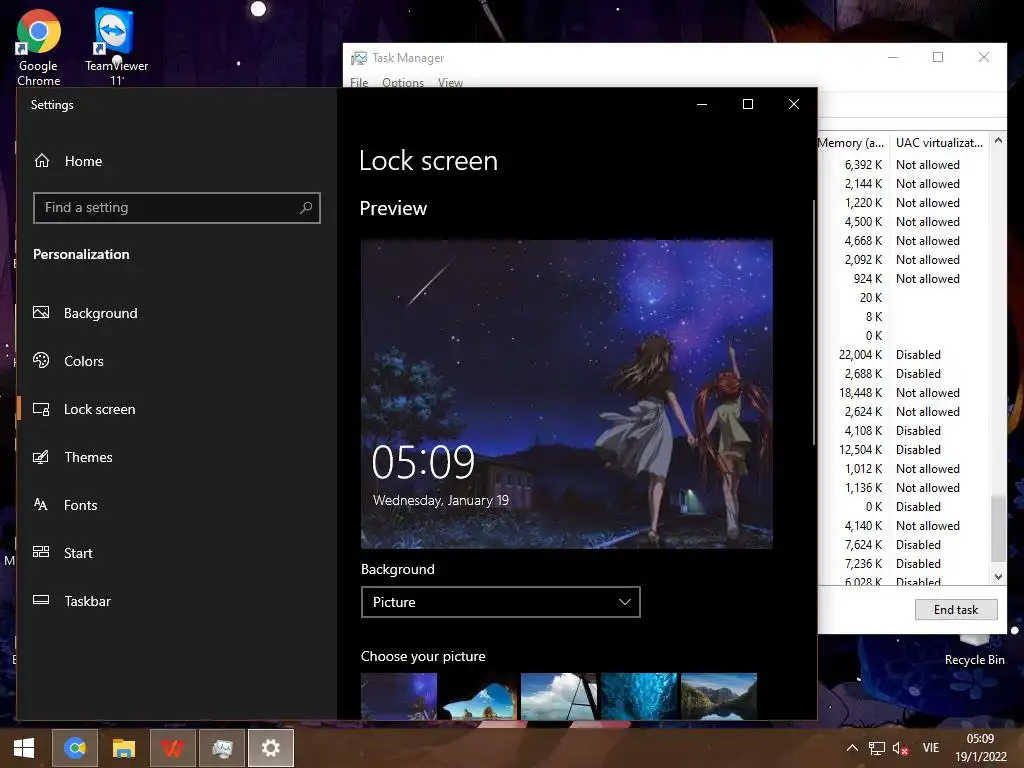Select the beach cave picture thumbnail
This screenshot has height=768, width=1024.
point(479,696)
